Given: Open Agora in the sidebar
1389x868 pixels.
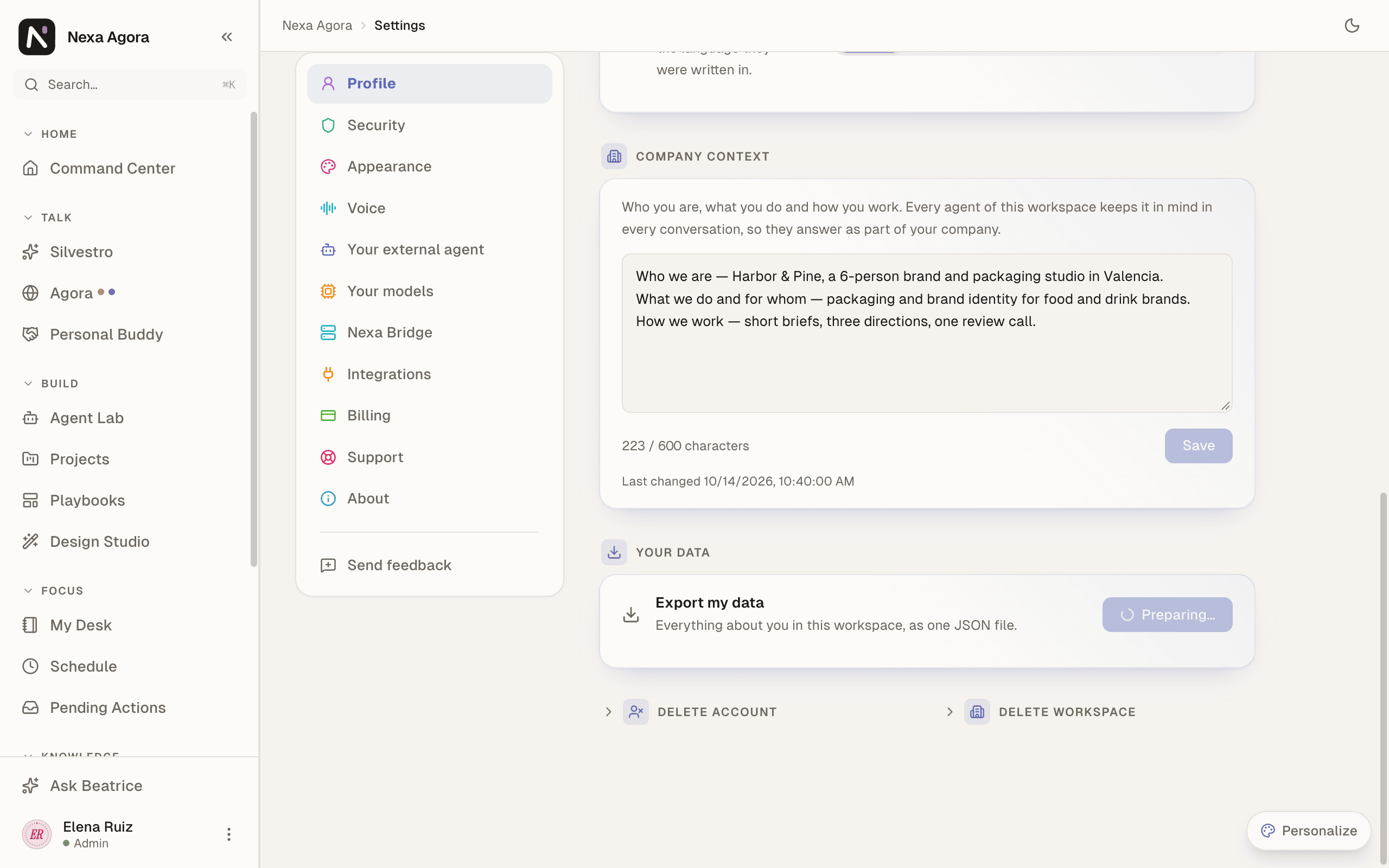Looking at the screenshot, I should [x=129, y=293].
